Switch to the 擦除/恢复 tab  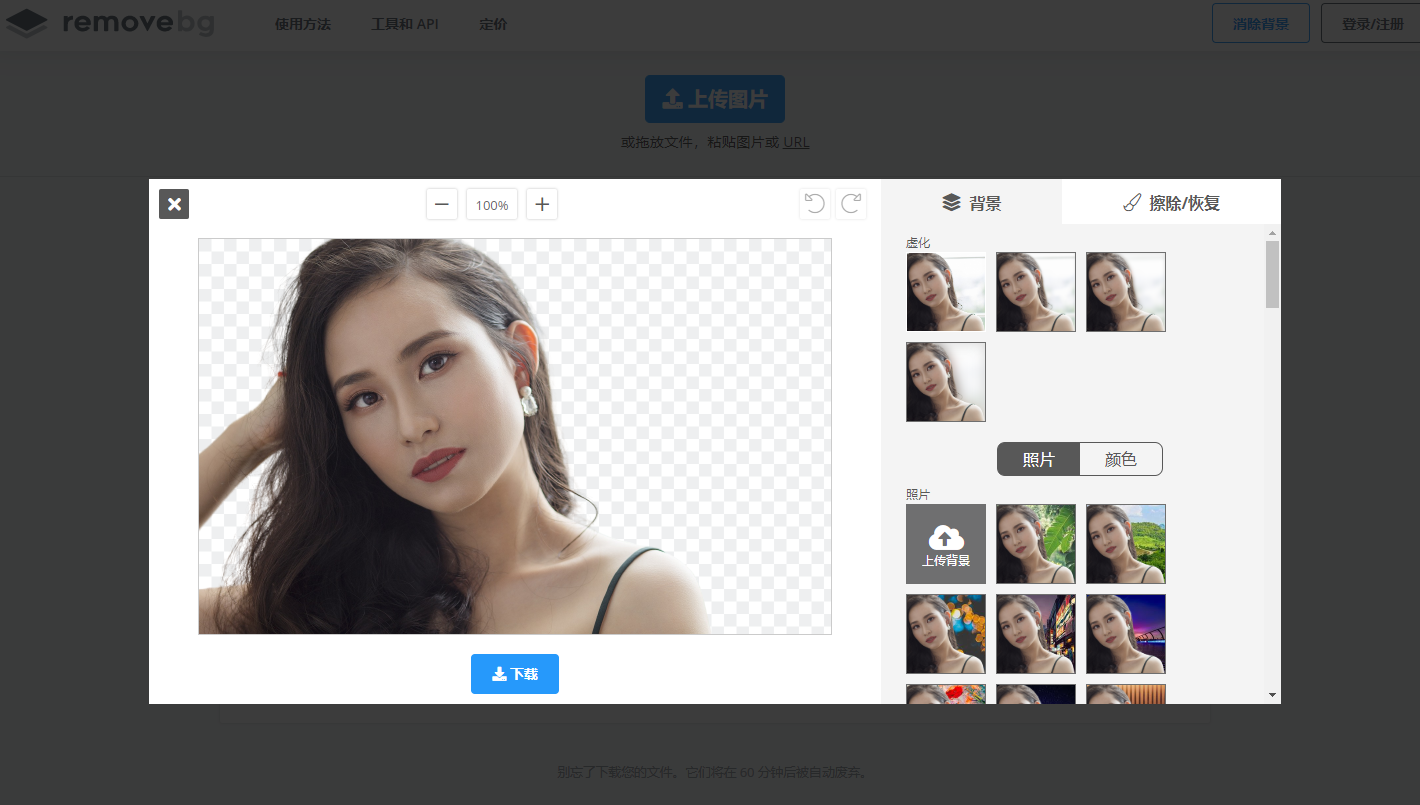pyautogui.click(x=1171, y=203)
